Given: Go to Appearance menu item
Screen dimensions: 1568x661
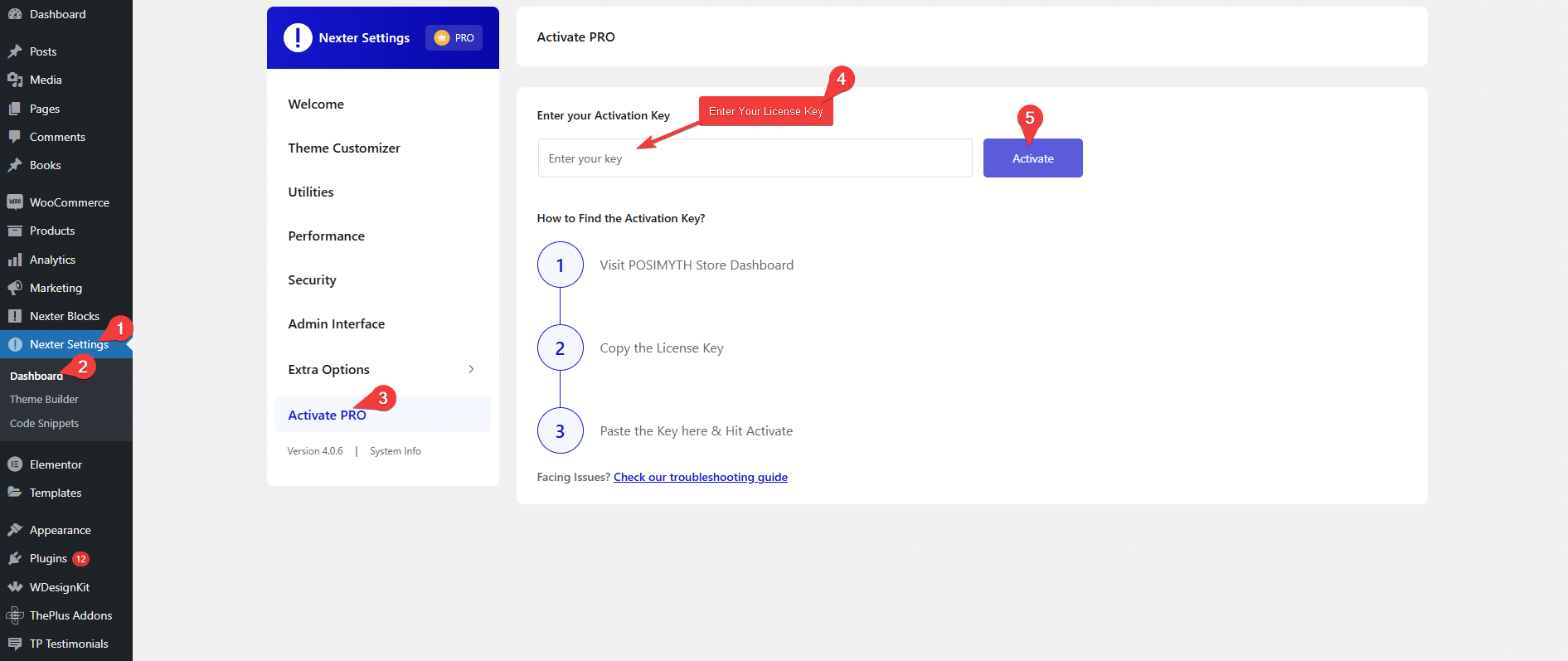Looking at the screenshot, I should click(x=61, y=530).
